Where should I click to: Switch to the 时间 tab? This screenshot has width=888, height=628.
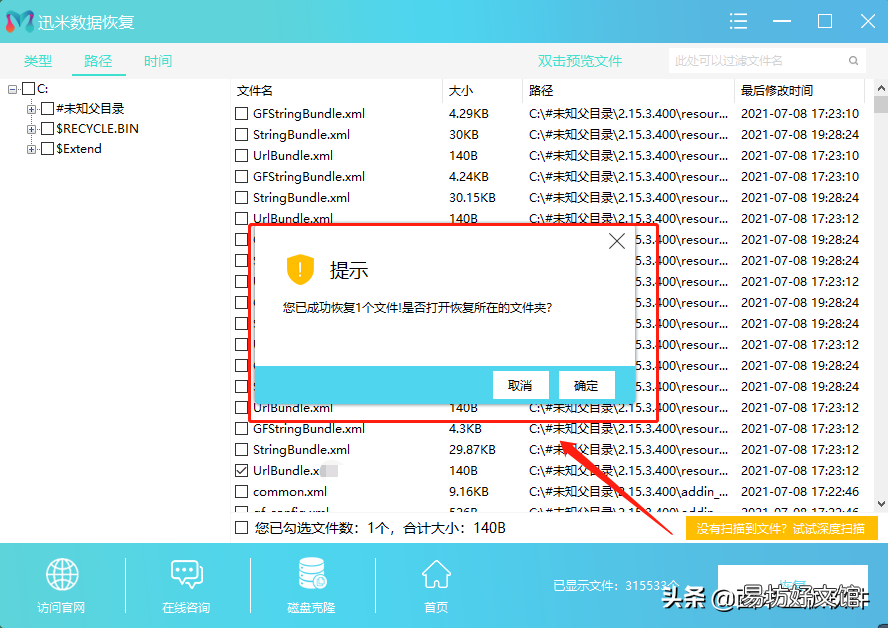click(158, 61)
